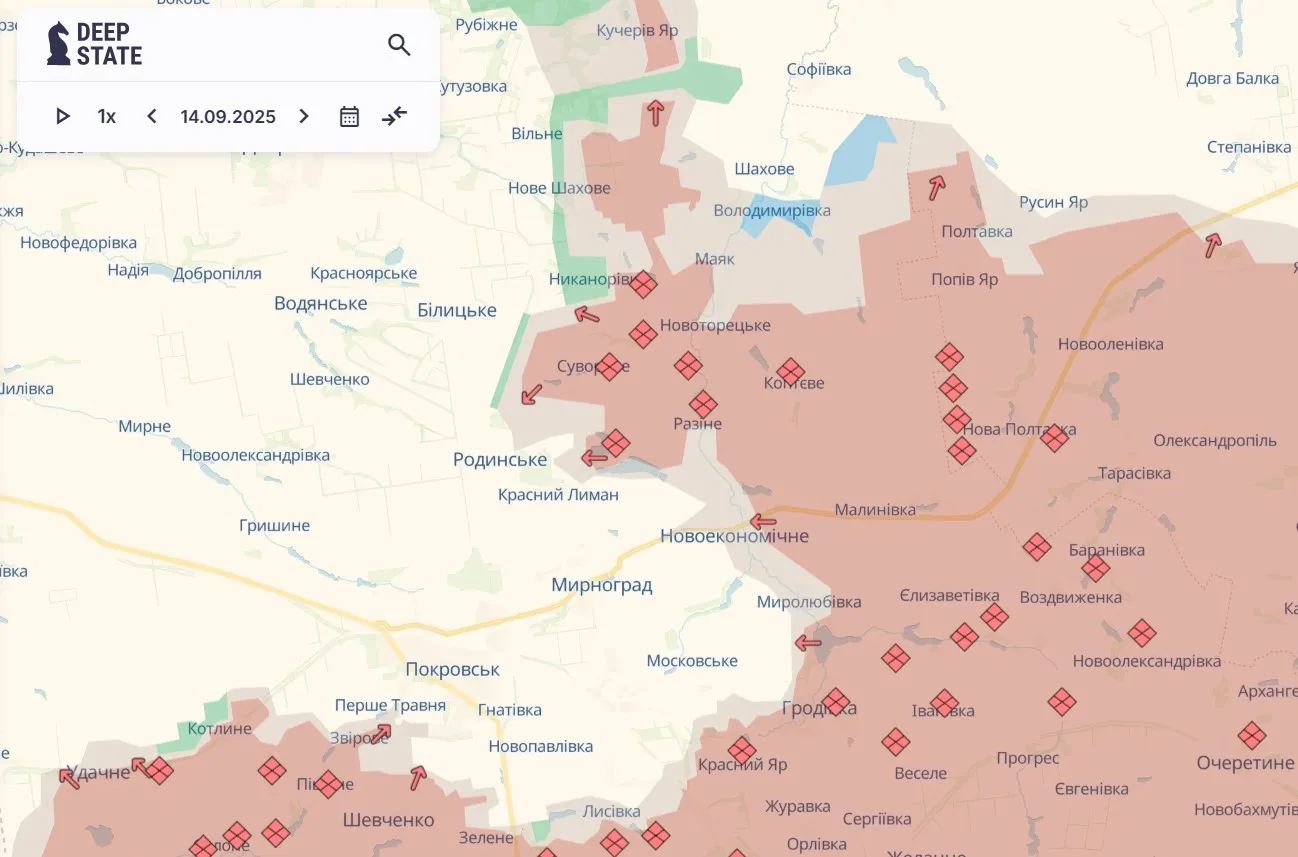Click the date label 14.09.2025
1298x857 pixels.
pos(227,116)
